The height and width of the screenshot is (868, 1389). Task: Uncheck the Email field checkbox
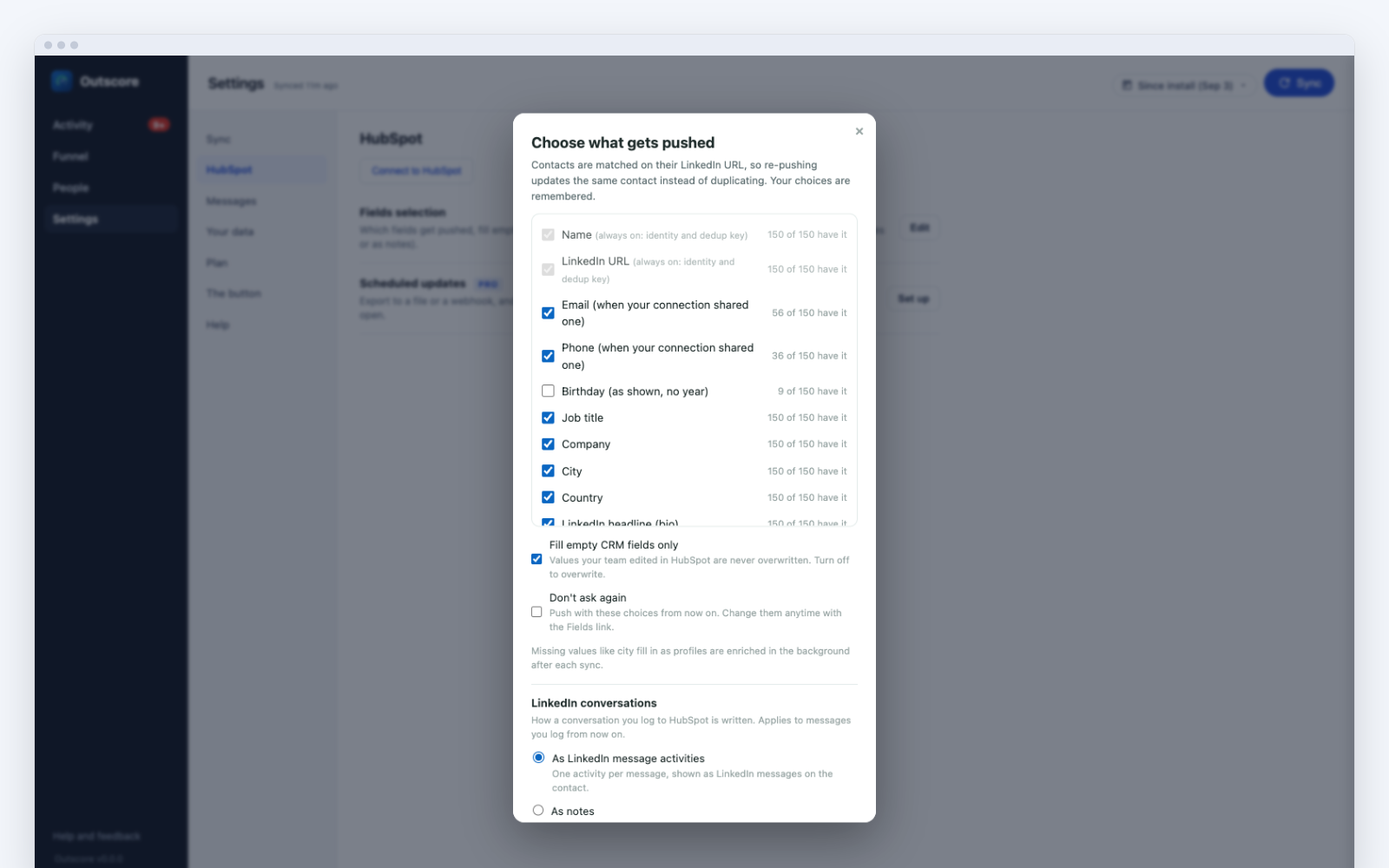548,312
